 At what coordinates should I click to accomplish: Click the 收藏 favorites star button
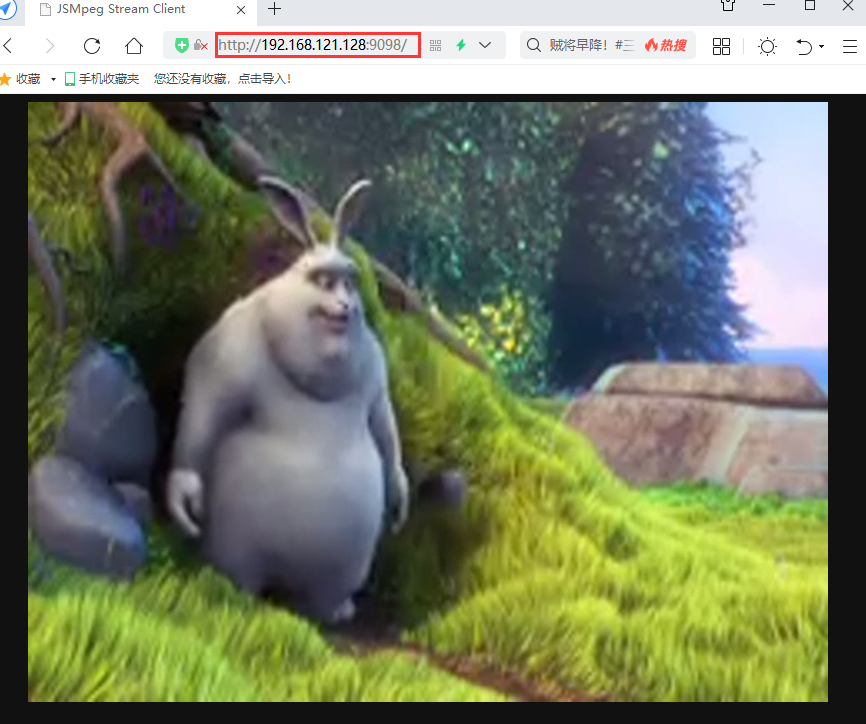[20, 79]
